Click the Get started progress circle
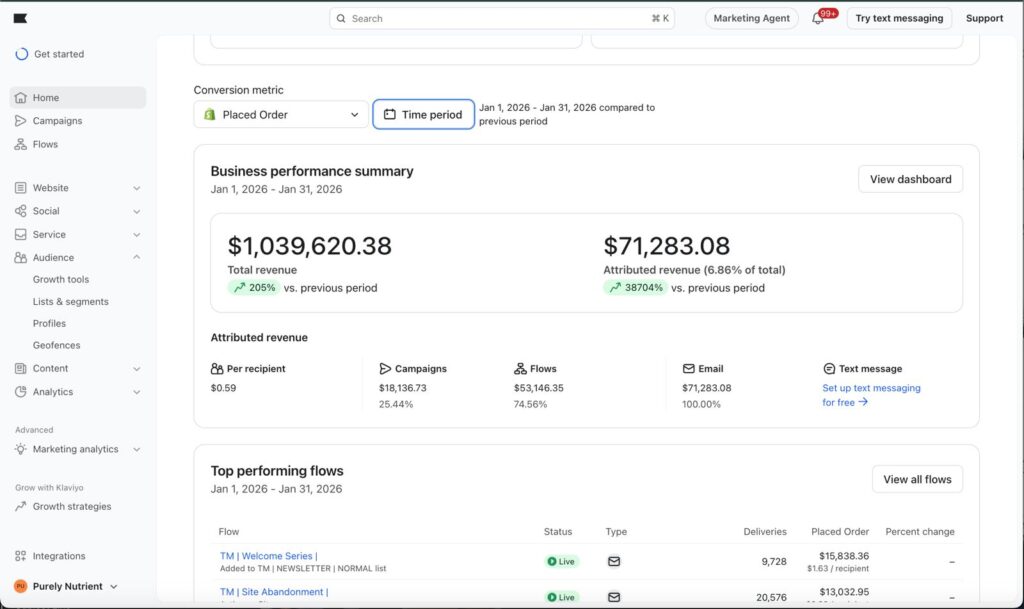The height and width of the screenshot is (609, 1024). click(21, 54)
